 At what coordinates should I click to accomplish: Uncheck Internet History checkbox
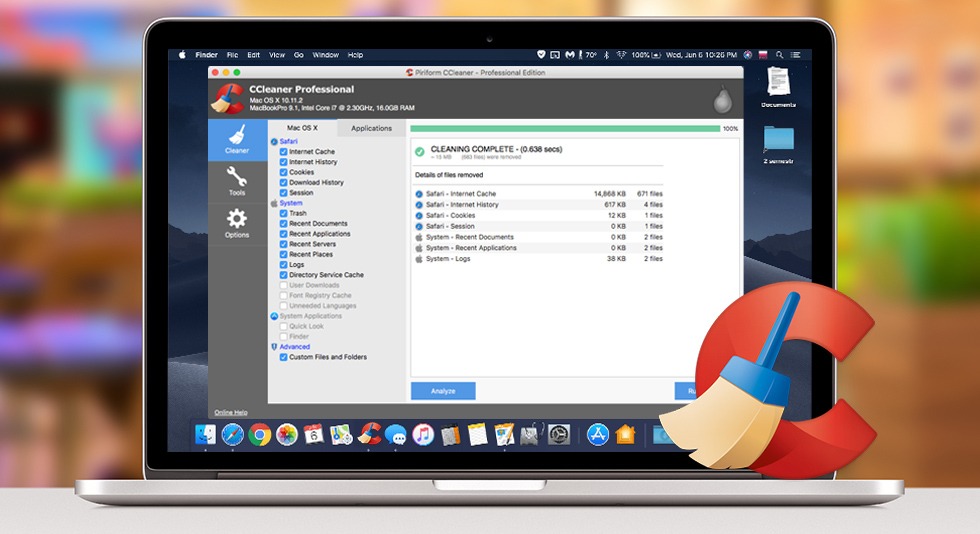point(283,162)
